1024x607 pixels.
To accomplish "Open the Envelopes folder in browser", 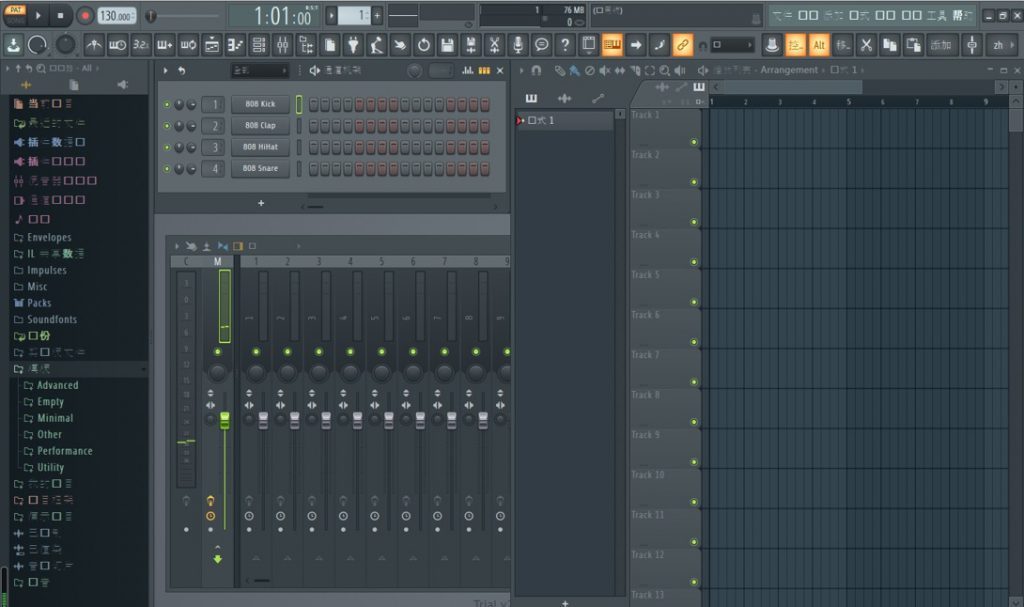I will click(49, 238).
